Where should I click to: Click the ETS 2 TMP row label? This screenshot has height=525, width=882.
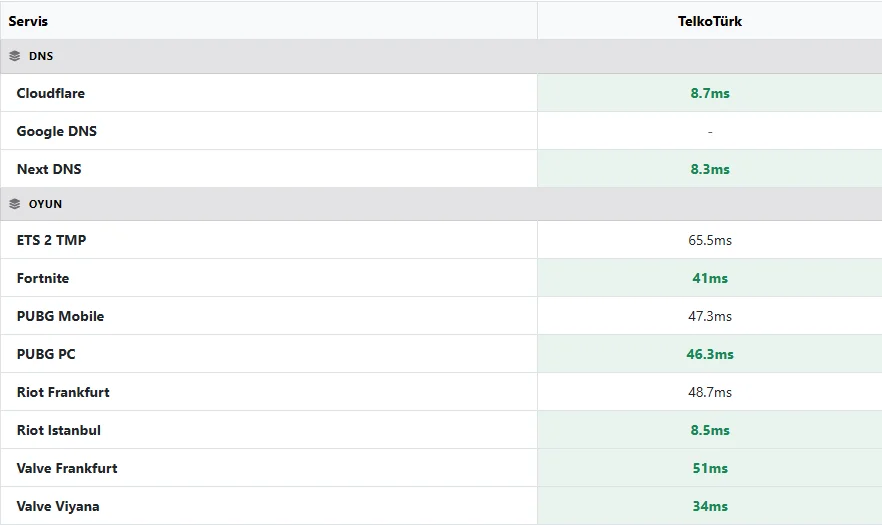pyautogui.click(x=51, y=240)
